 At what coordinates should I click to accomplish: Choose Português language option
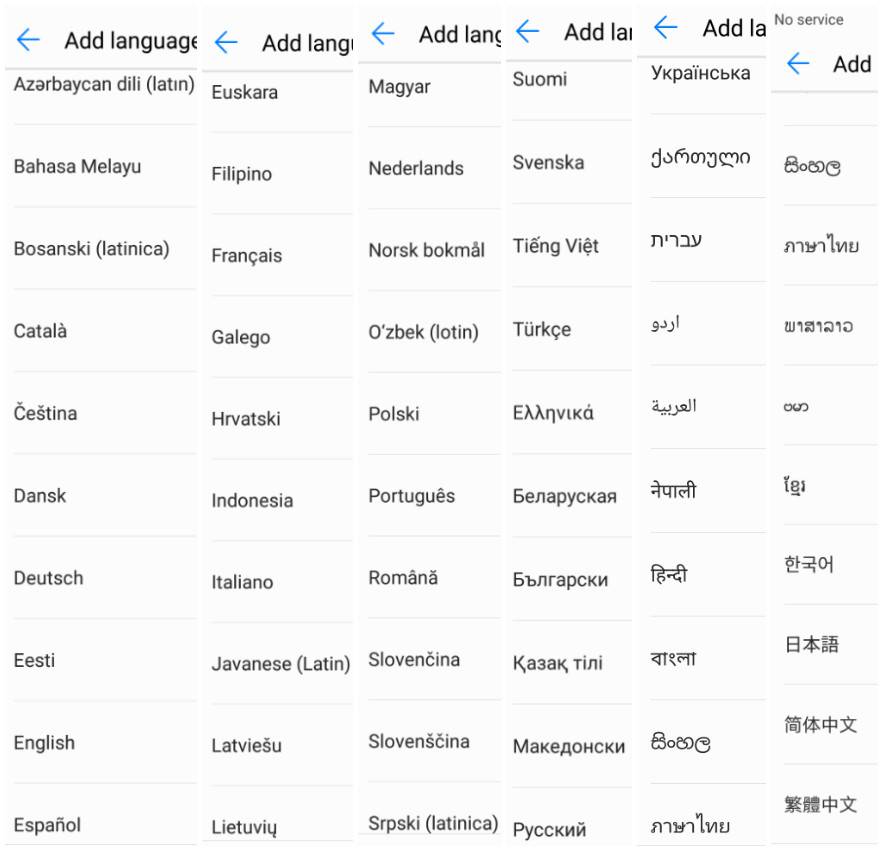pyautogui.click(x=411, y=496)
